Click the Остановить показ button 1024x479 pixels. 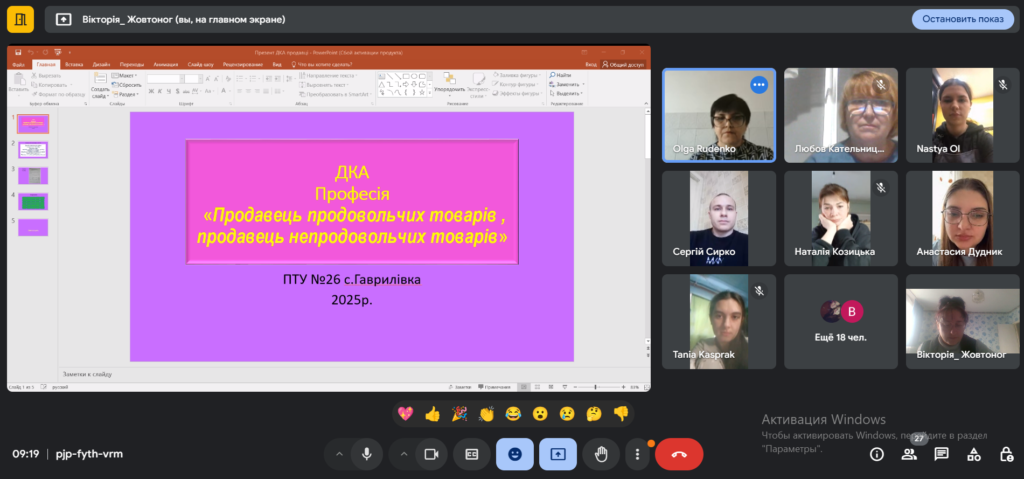click(x=962, y=19)
